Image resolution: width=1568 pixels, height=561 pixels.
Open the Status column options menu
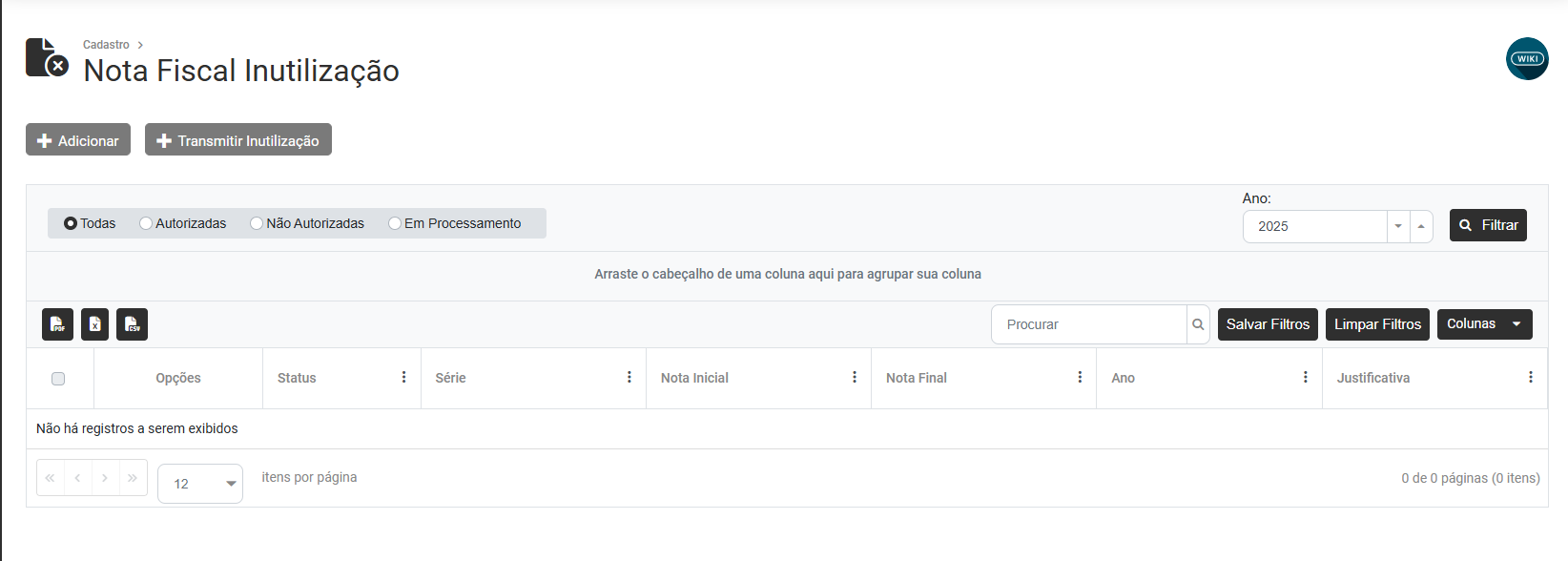point(404,378)
